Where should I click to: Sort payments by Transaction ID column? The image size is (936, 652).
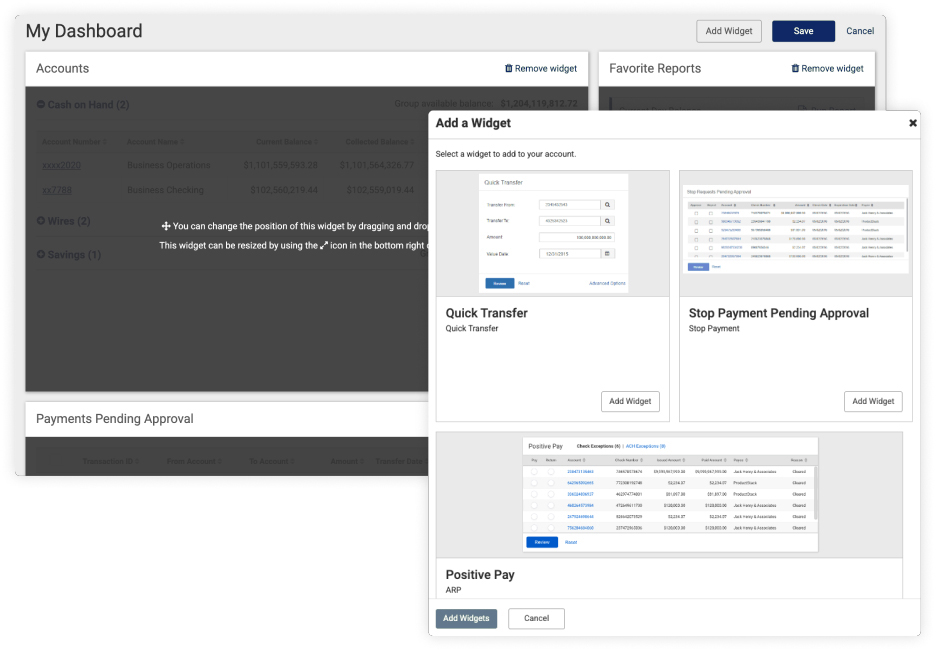(111, 462)
